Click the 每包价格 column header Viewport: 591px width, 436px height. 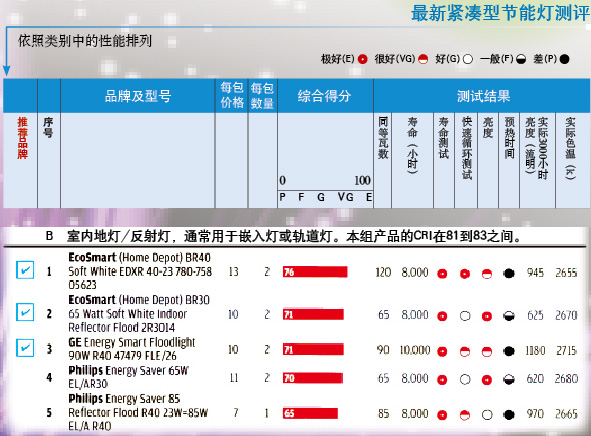point(232,95)
